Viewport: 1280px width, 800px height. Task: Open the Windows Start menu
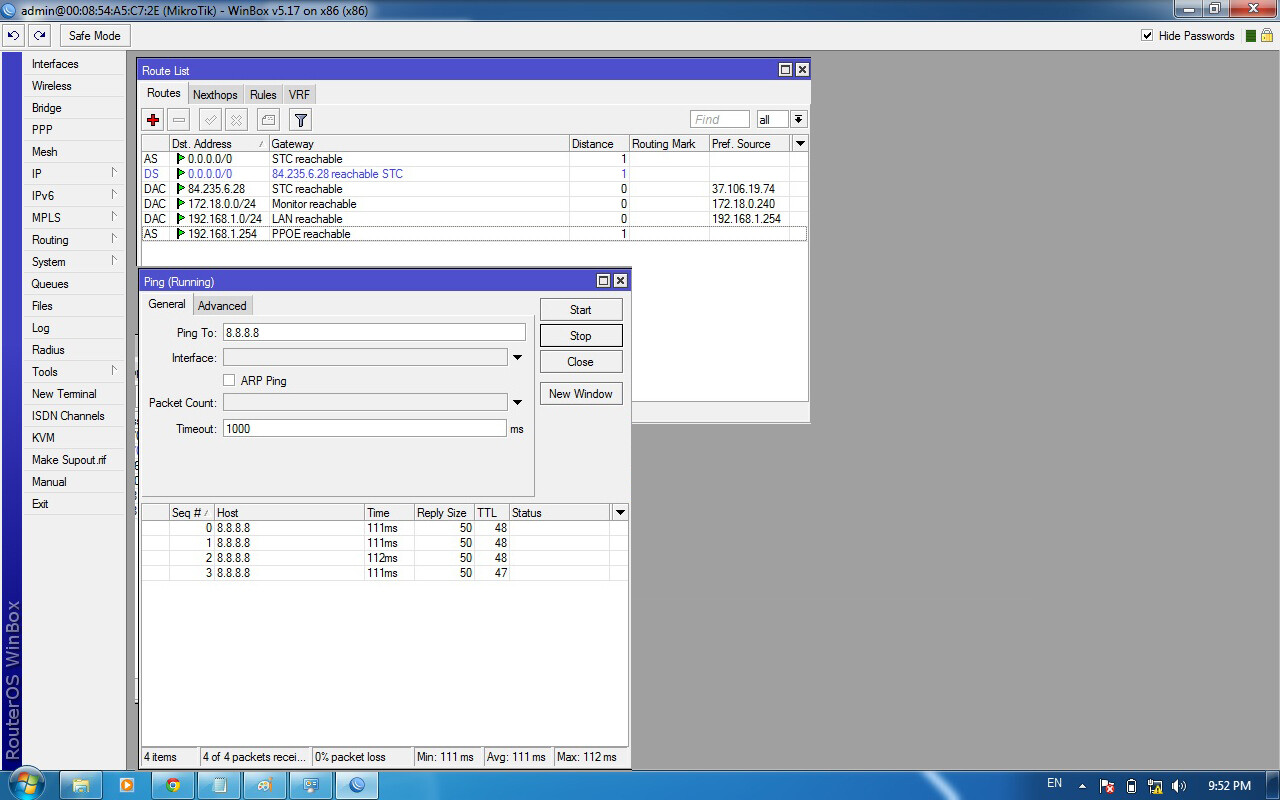[x=24, y=785]
